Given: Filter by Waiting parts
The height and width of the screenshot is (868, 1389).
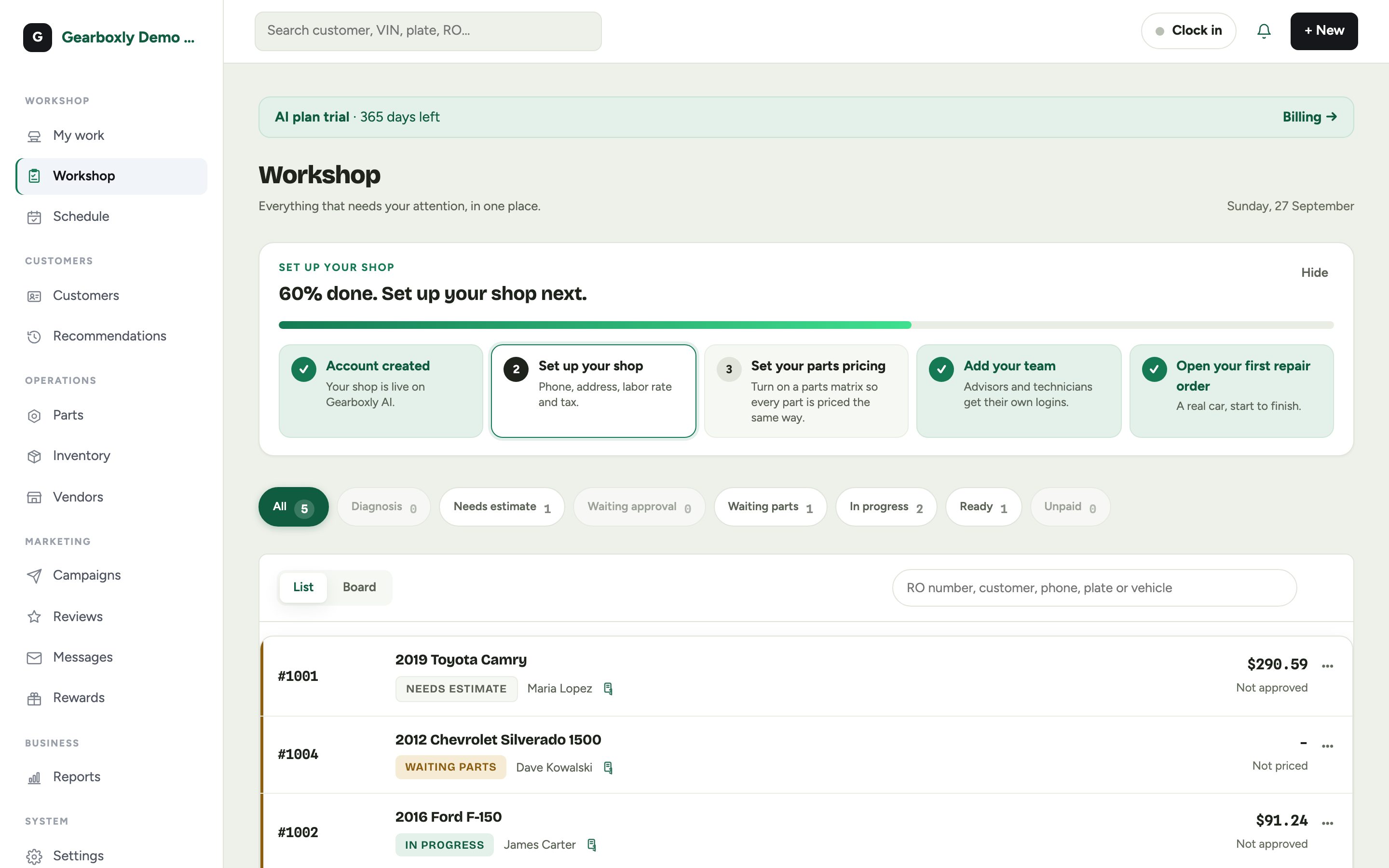Looking at the screenshot, I should click(770, 507).
